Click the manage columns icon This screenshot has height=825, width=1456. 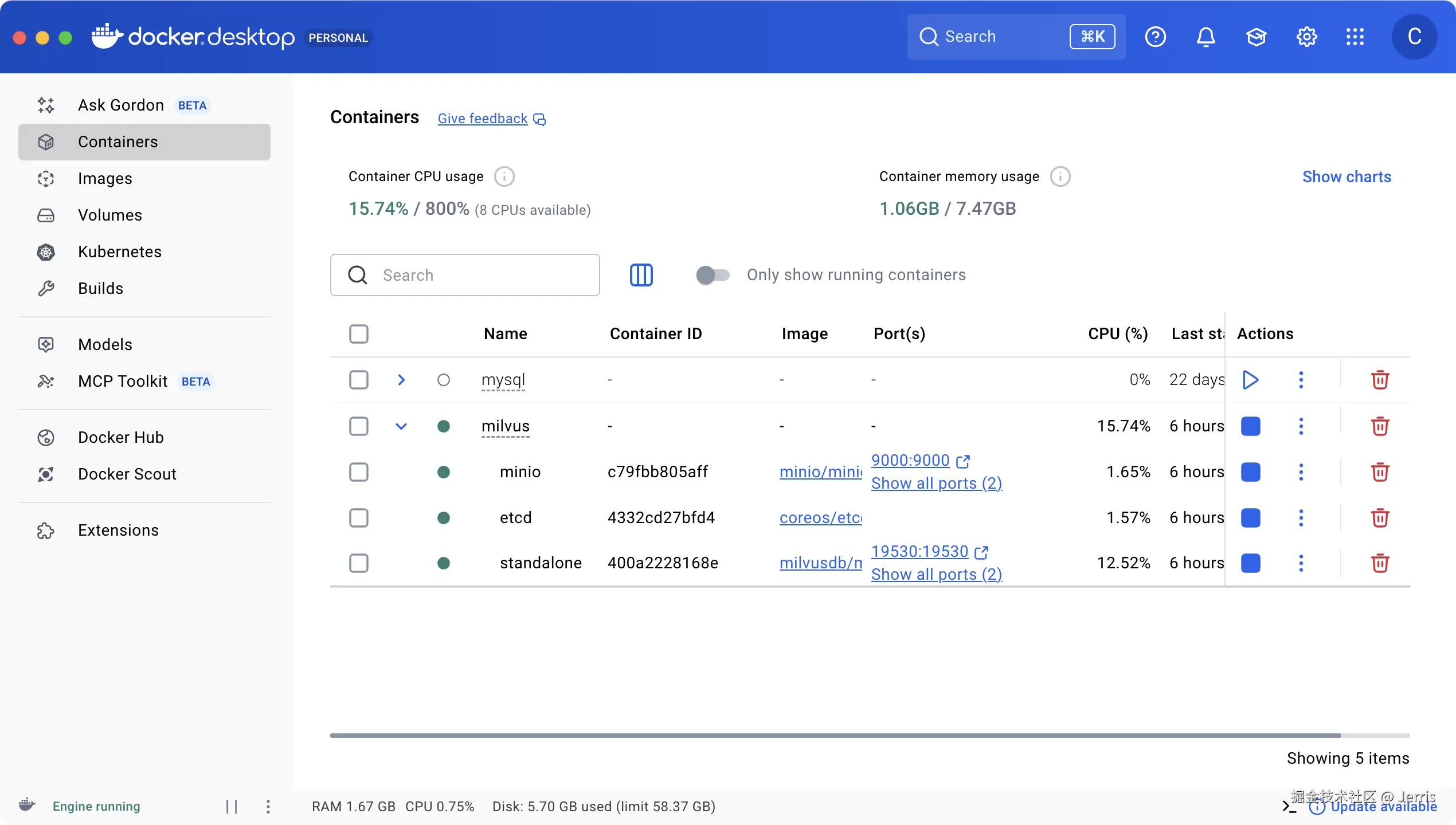[641, 275]
